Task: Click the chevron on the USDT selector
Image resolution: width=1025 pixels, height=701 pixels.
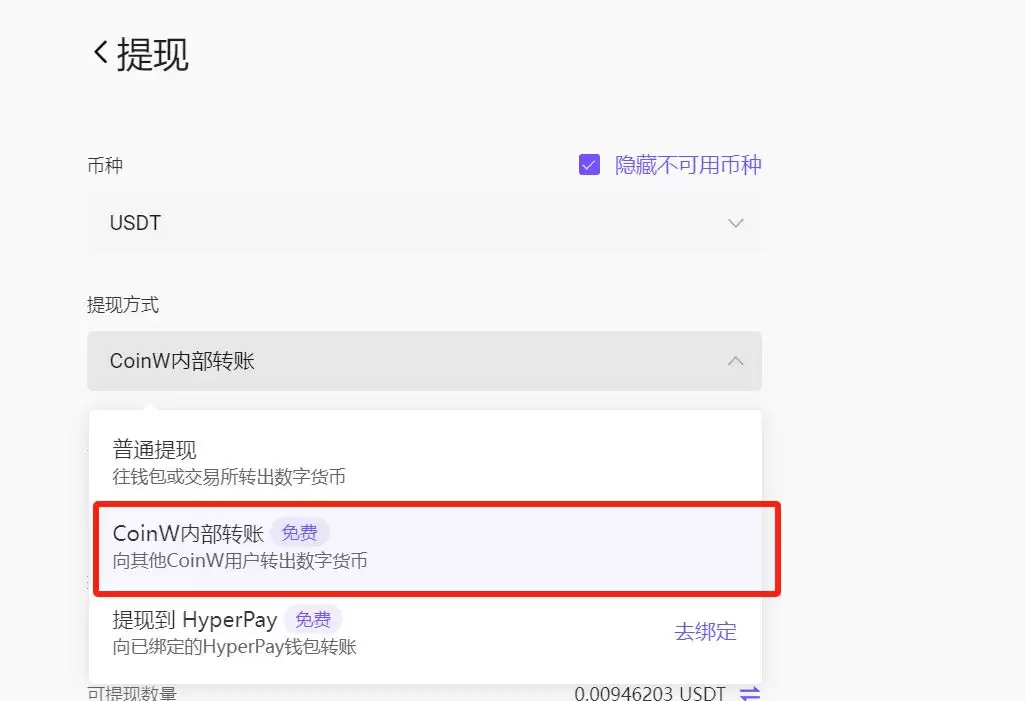Action: pyautogui.click(x=735, y=223)
